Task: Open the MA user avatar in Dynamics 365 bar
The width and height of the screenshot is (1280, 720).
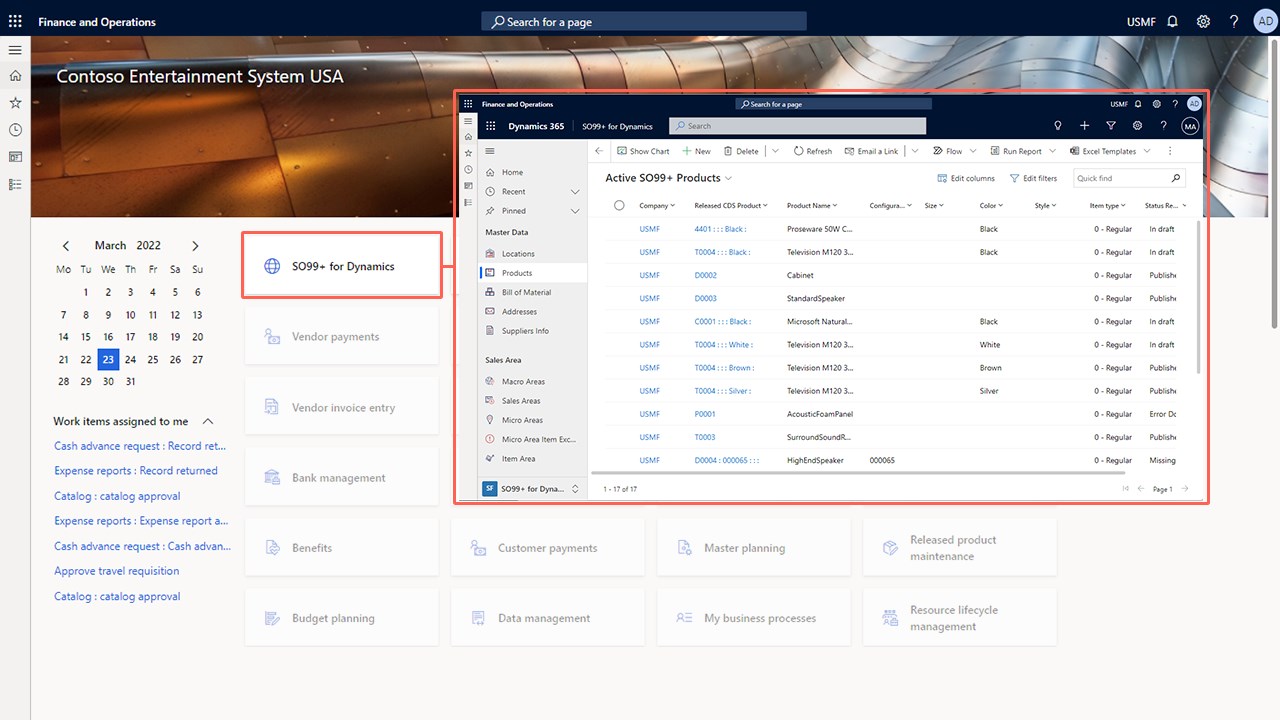Action: 1190,126
